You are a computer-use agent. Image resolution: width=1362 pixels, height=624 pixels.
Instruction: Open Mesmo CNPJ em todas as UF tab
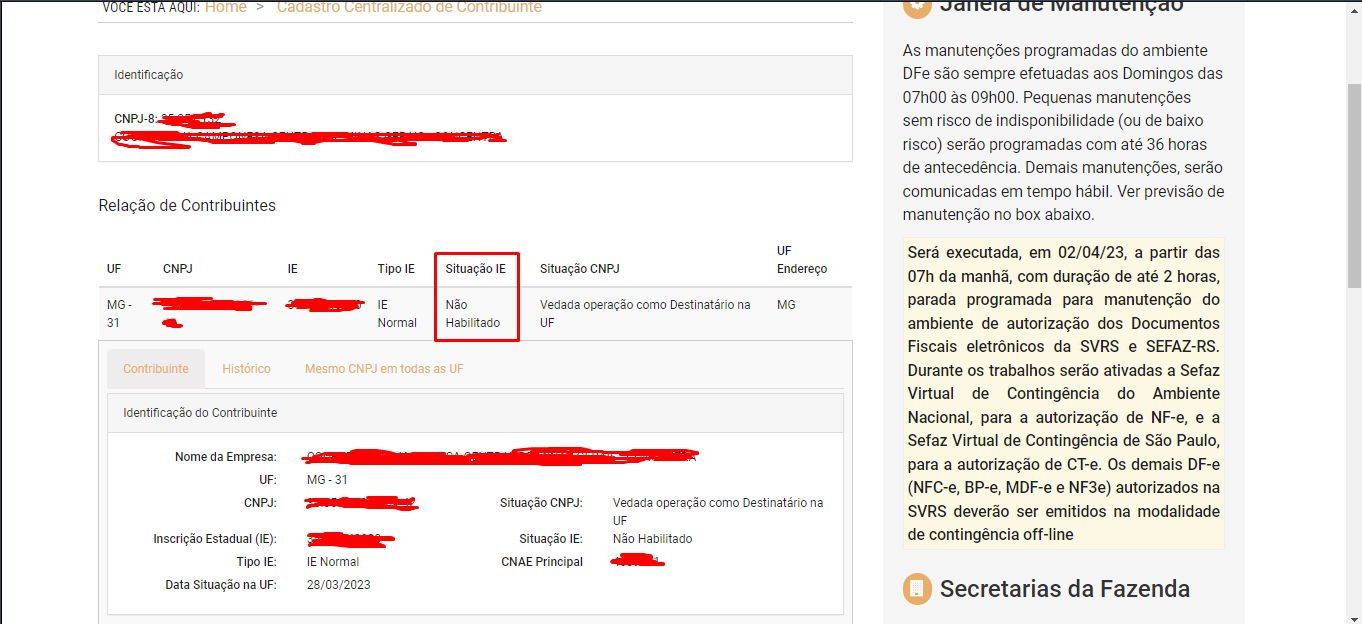pos(384,369)
